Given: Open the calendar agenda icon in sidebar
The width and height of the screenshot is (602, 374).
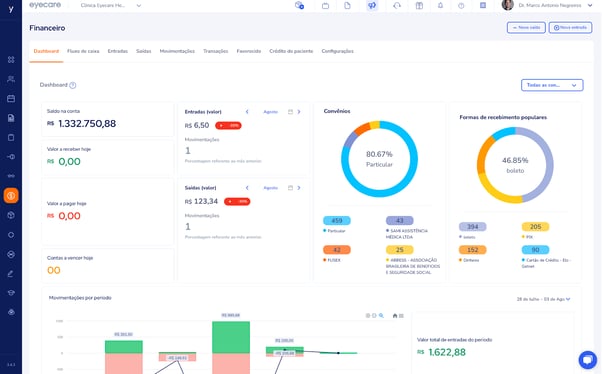Looking at the screenshot, I should [11, 99].
